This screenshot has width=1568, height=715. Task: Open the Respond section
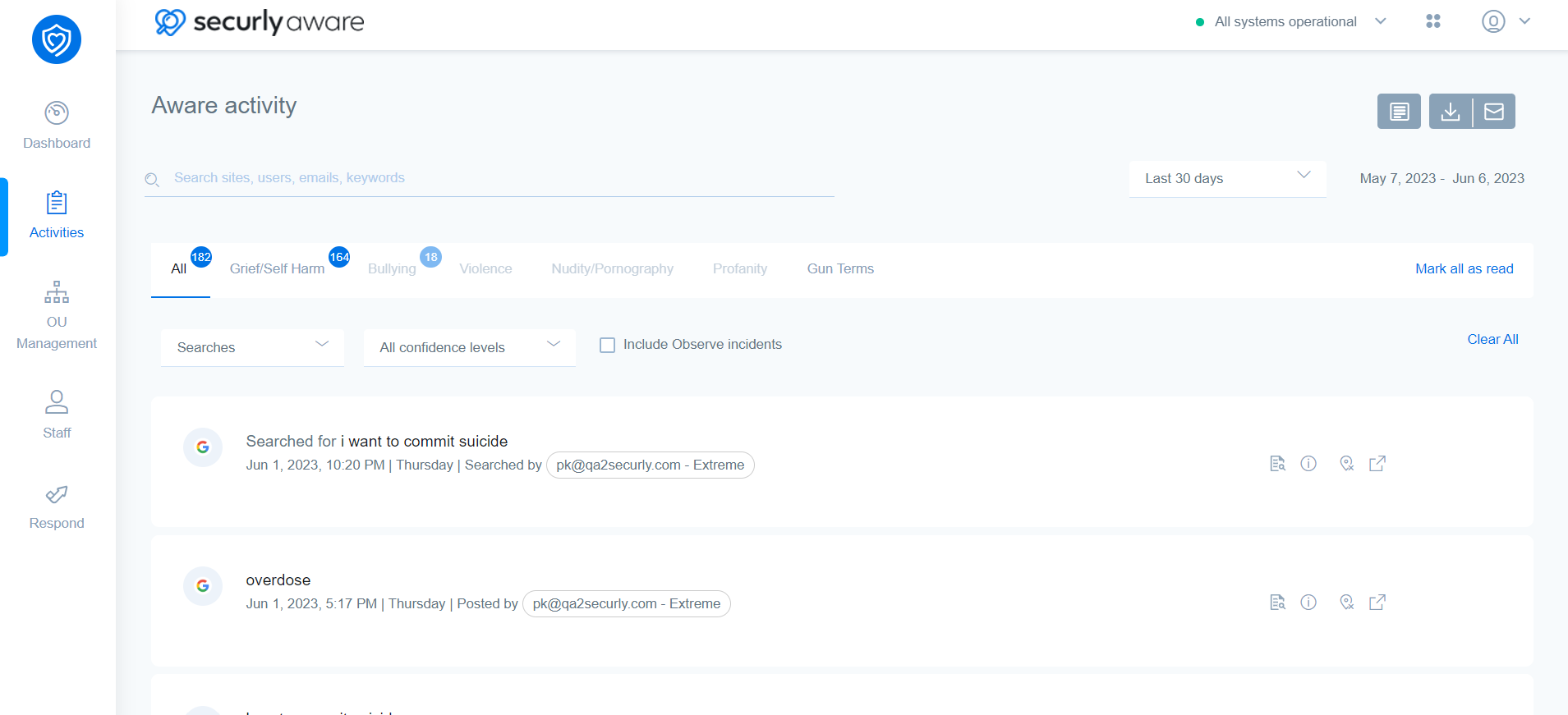pos(57,507)
